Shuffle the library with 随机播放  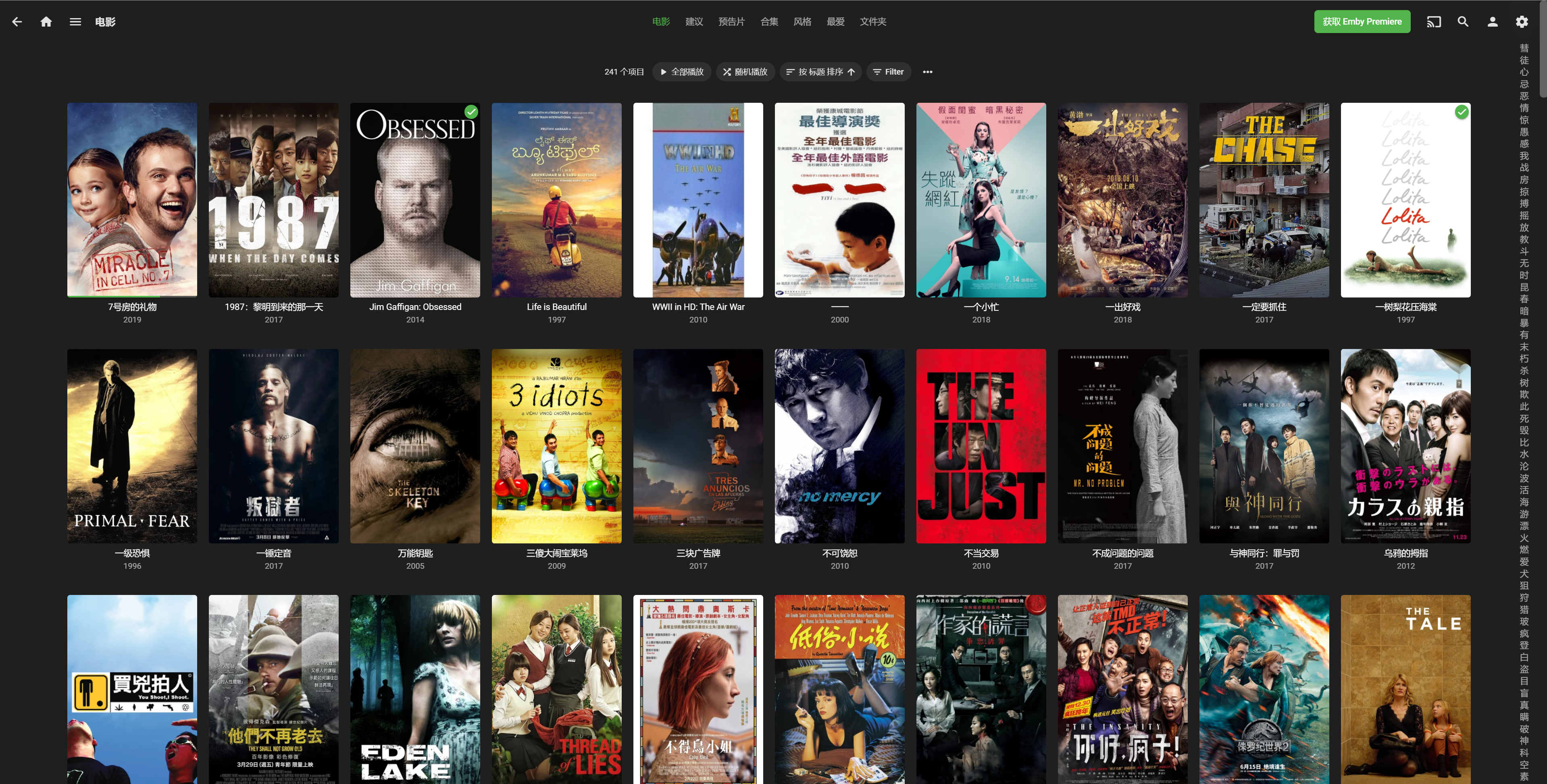[x=745, y=72]
